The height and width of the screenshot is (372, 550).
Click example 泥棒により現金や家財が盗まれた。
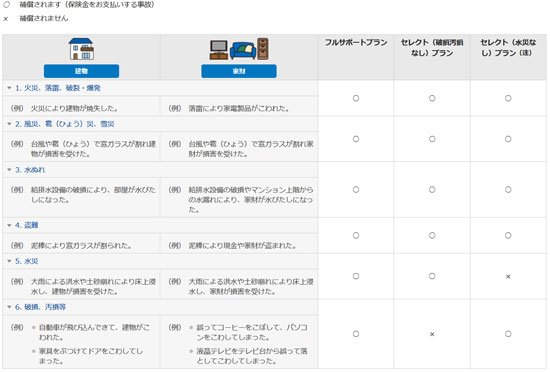coord(242,245)
